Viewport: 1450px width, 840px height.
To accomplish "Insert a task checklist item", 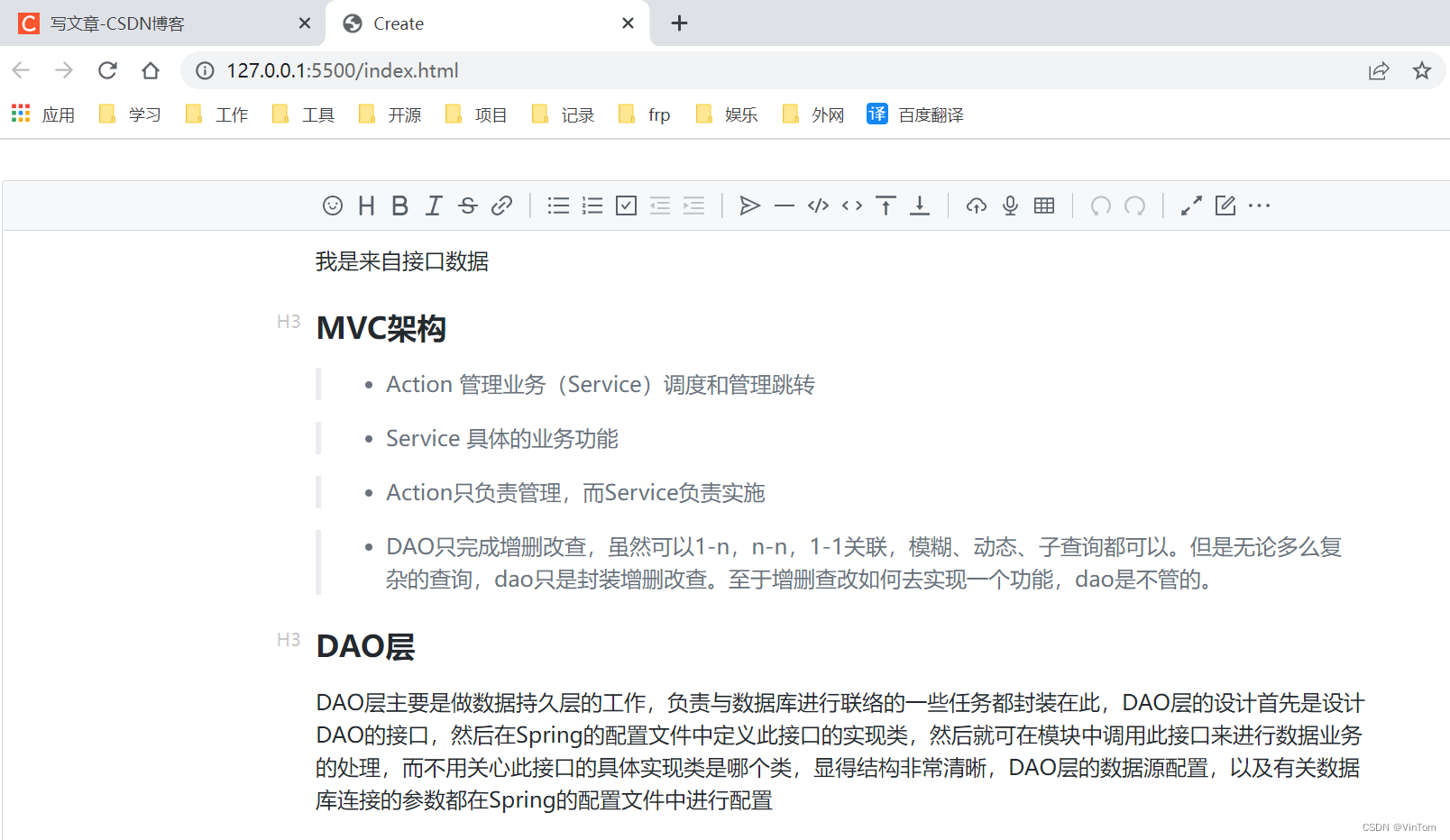I will tap(626, 205).
